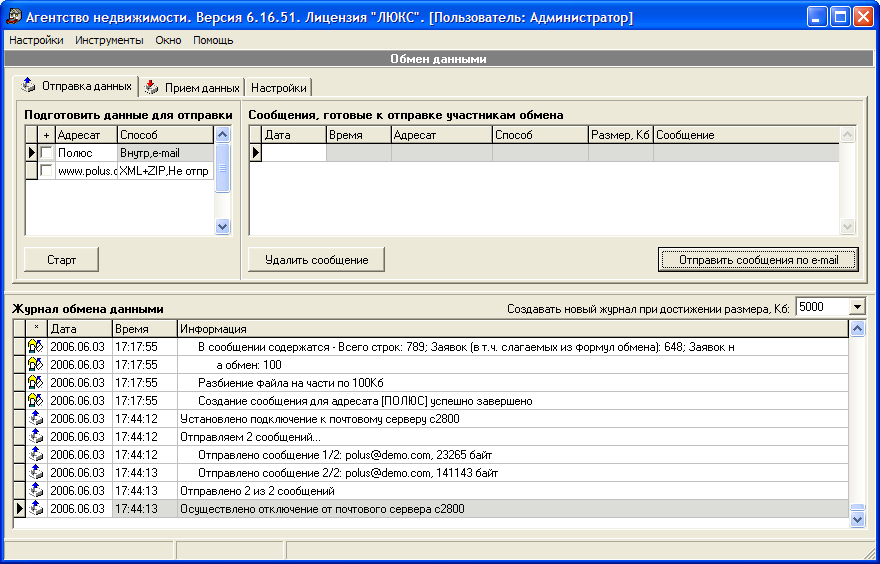Image resolution: width=880 pixels, height=564 pixels.
Task: Open the Инструменты menu
Action: [109, 40]
